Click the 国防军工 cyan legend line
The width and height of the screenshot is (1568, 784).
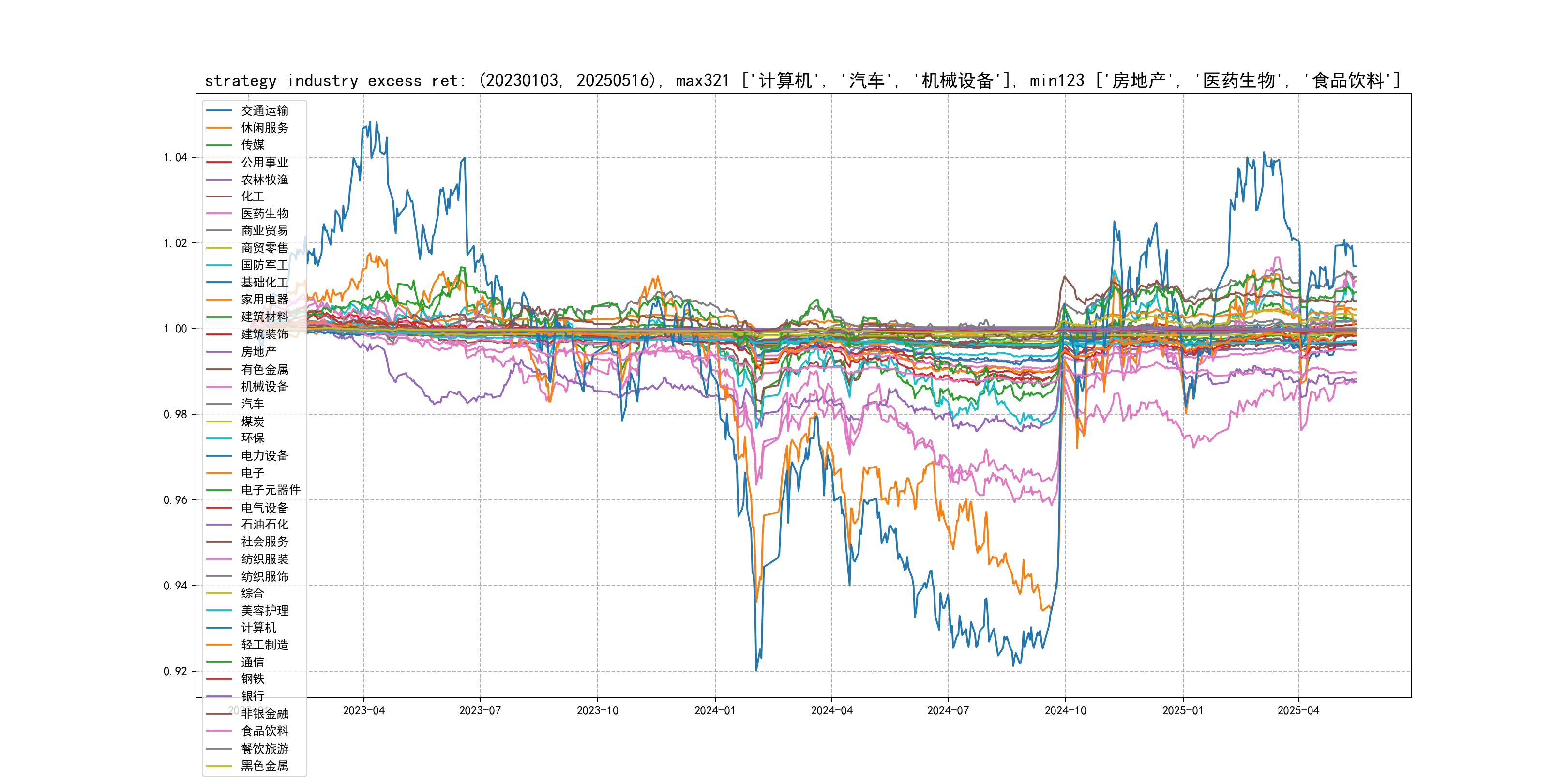tap(219, 265)
